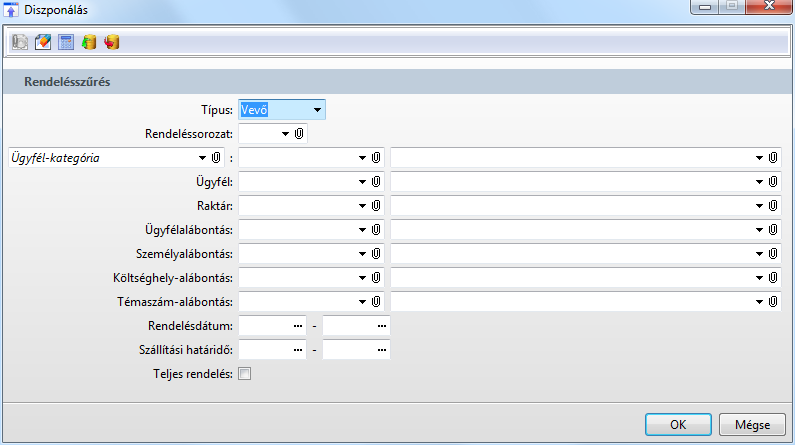Minimize the Diszponálás window
Screen dimensions: 795x445
[704, 7]
